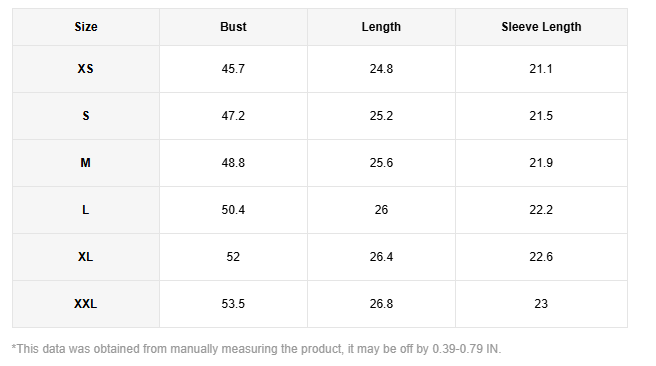The width and height of the screenshot is (656, 366).
Task: Click the 21.1 sleeve length cell
Action: pyautogui.click(x=541, y=69)
